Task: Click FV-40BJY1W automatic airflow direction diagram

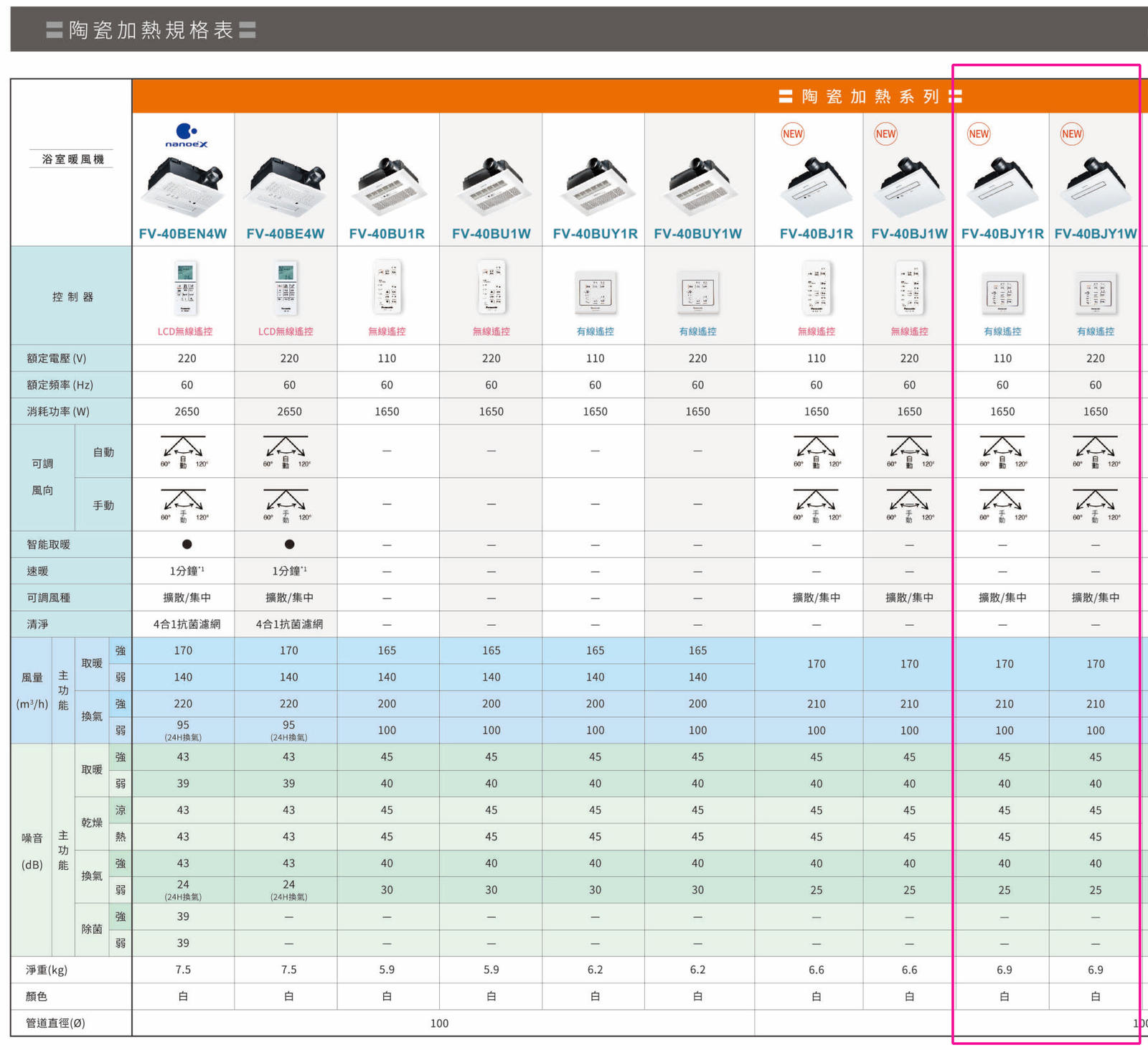Action: click(x=1096, y=451)
